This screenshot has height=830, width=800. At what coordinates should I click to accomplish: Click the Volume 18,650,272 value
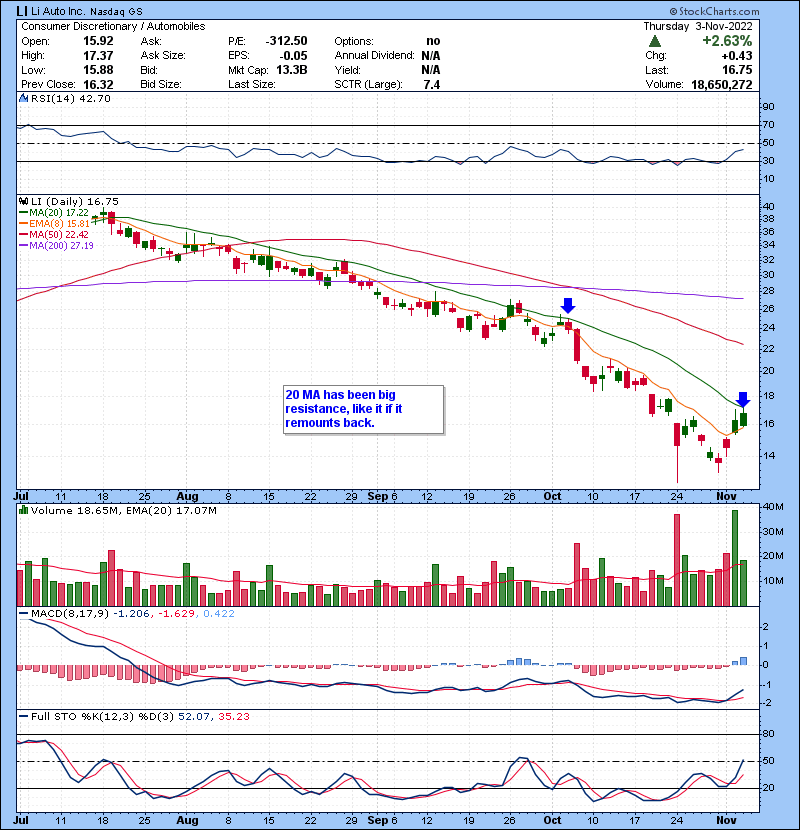(x=722, y=85)
